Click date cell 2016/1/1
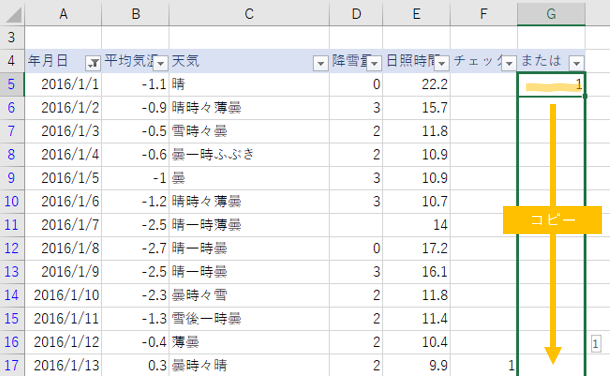The image size is (610, 376). (x=63, y=84)
